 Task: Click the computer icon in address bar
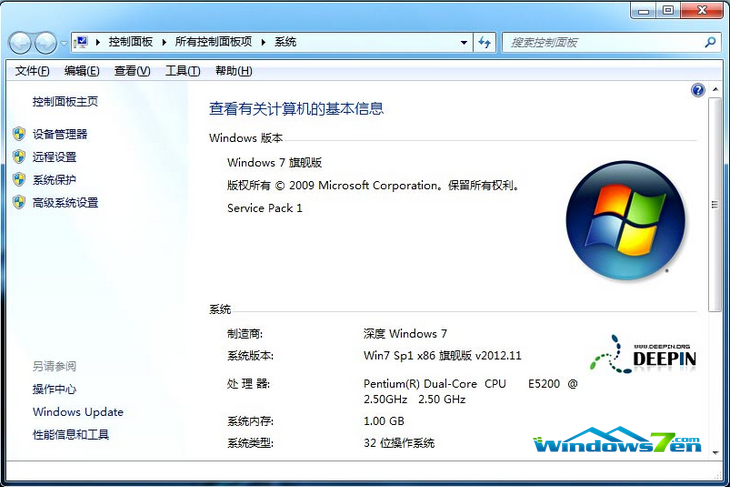81,42
